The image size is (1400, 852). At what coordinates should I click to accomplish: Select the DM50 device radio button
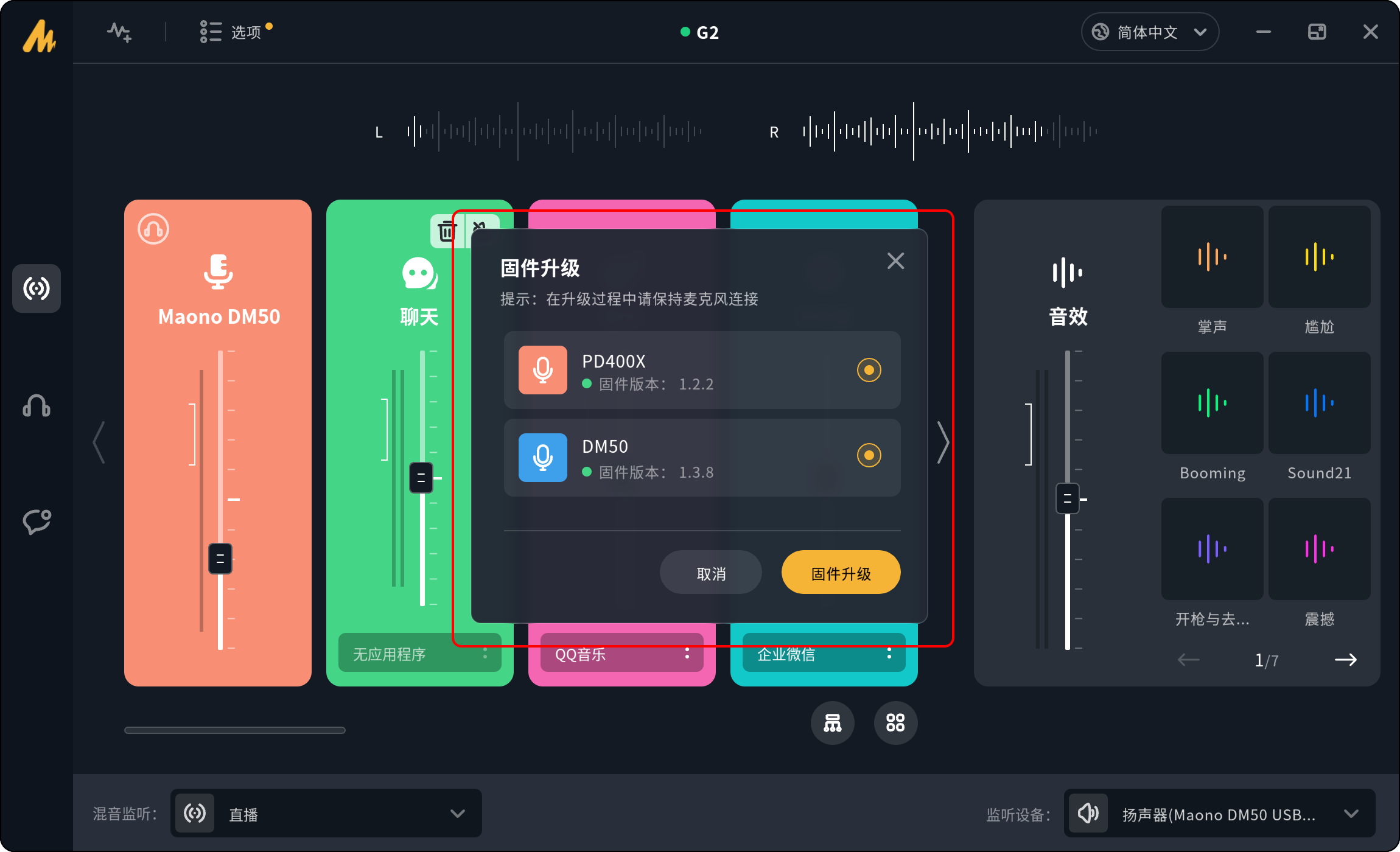(869, 455)
